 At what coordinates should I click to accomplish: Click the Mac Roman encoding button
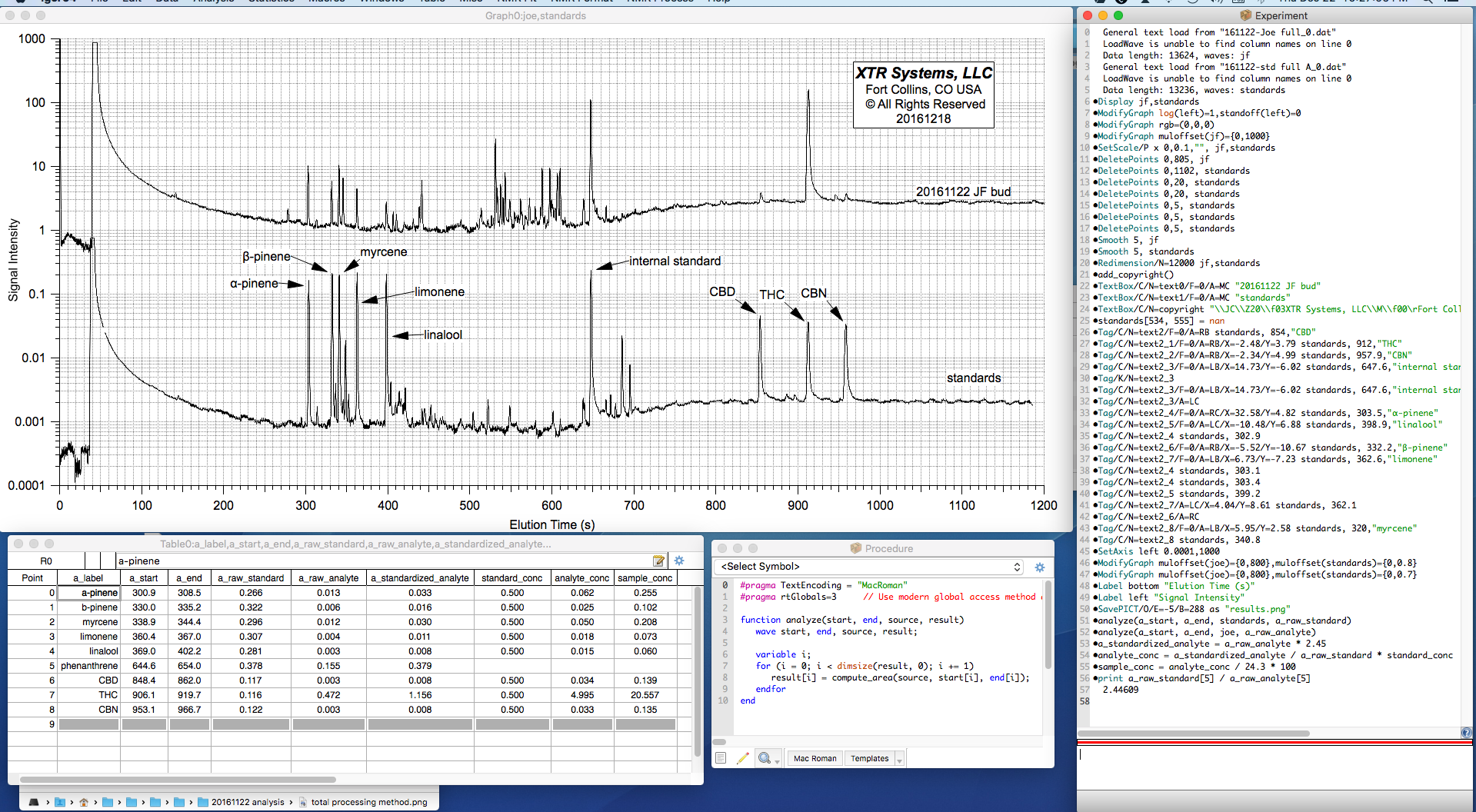(x=815, y=758)
